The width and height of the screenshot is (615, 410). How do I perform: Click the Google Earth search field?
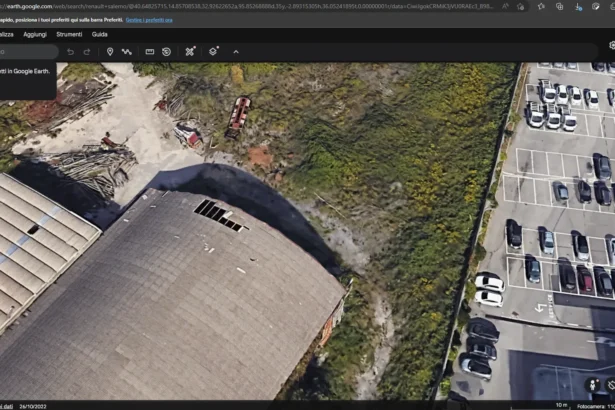[25, 51]
